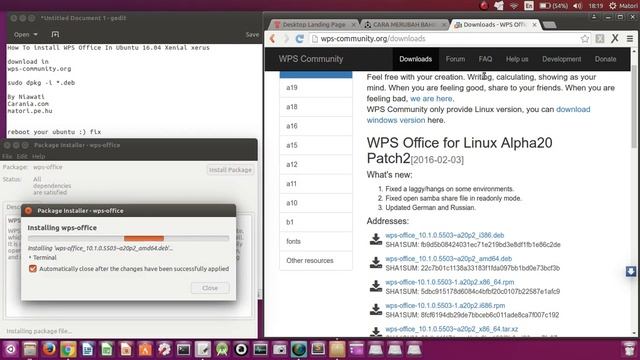Click the installing wps-office progress bar
The width and height of the screenshot is (640, 360).
point(128,238)
